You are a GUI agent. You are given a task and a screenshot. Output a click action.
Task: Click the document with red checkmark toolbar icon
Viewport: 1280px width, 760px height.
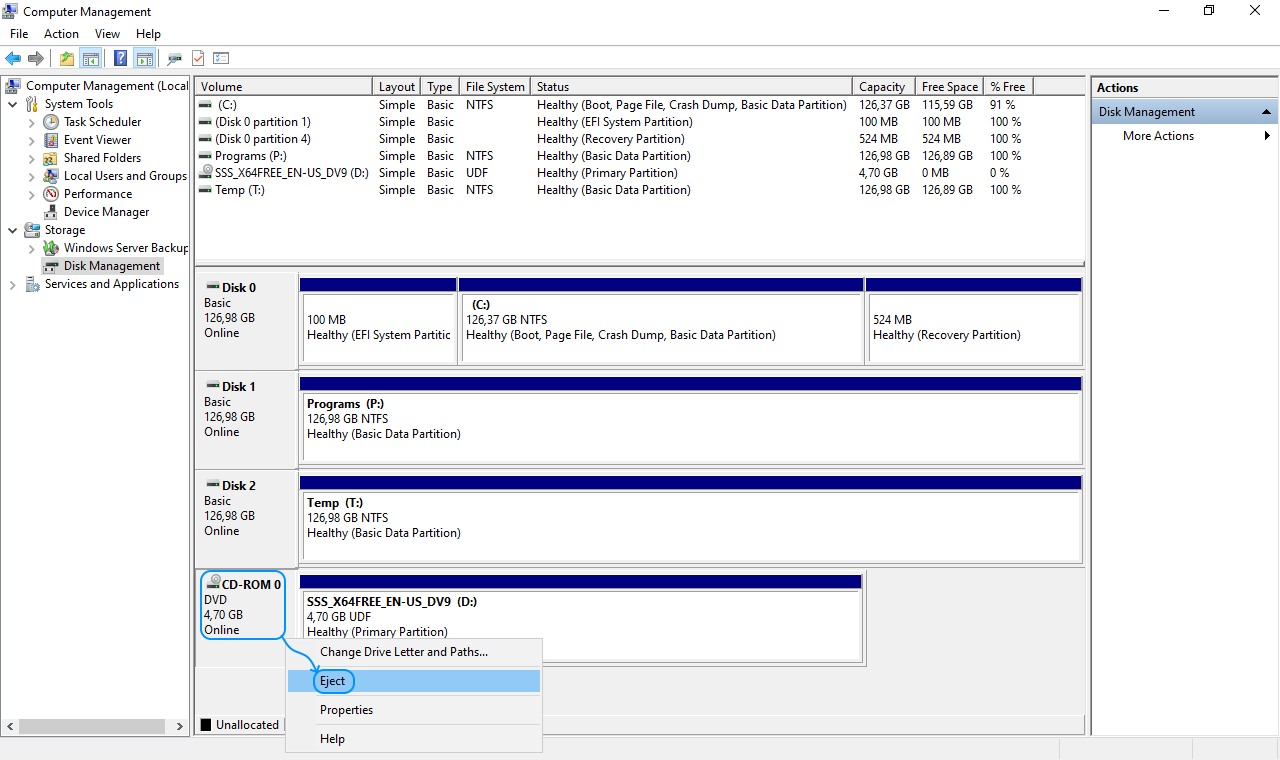(198, 58)
